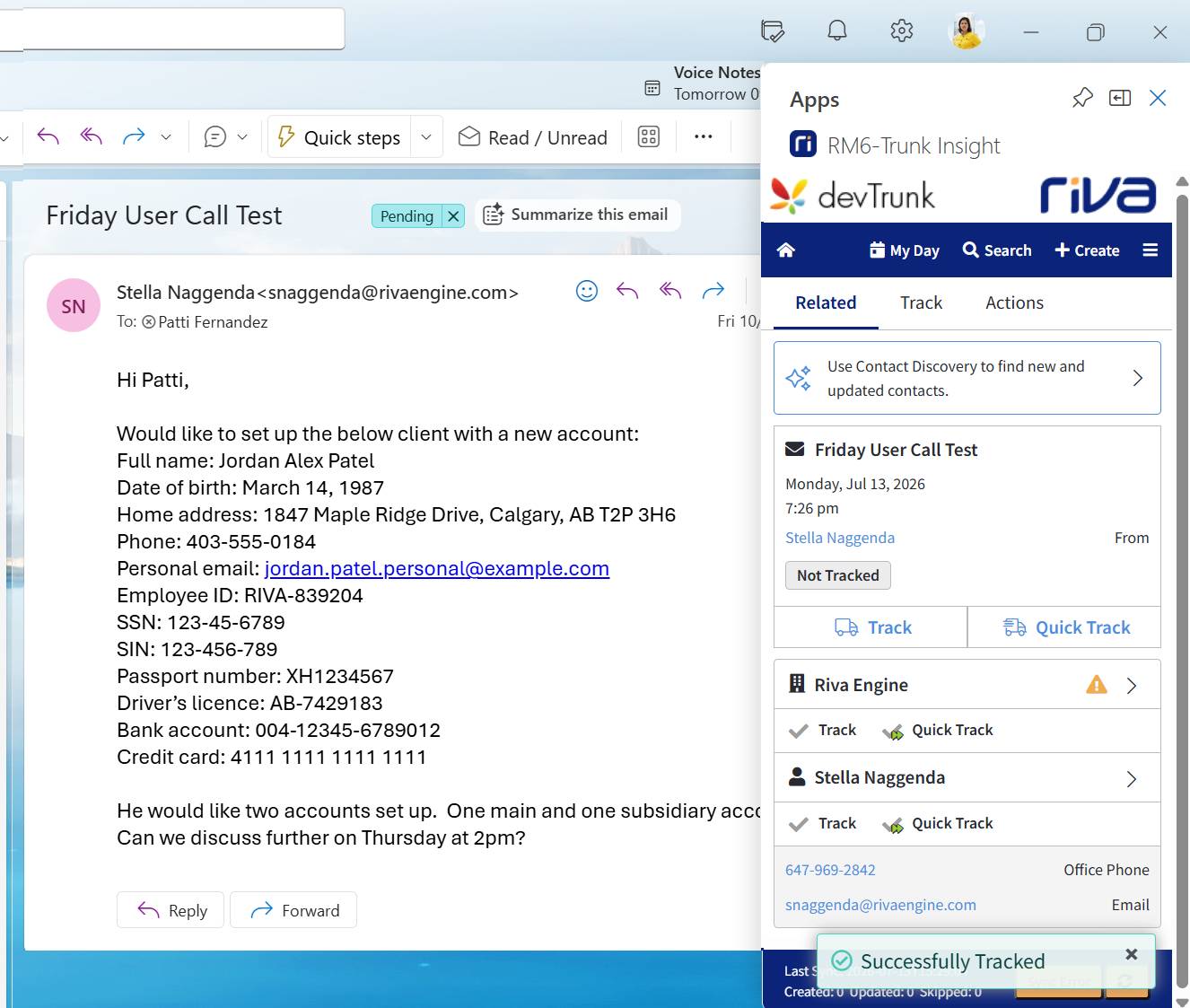
Task: Click the Forward button below the email
Action: coord(293,910)
